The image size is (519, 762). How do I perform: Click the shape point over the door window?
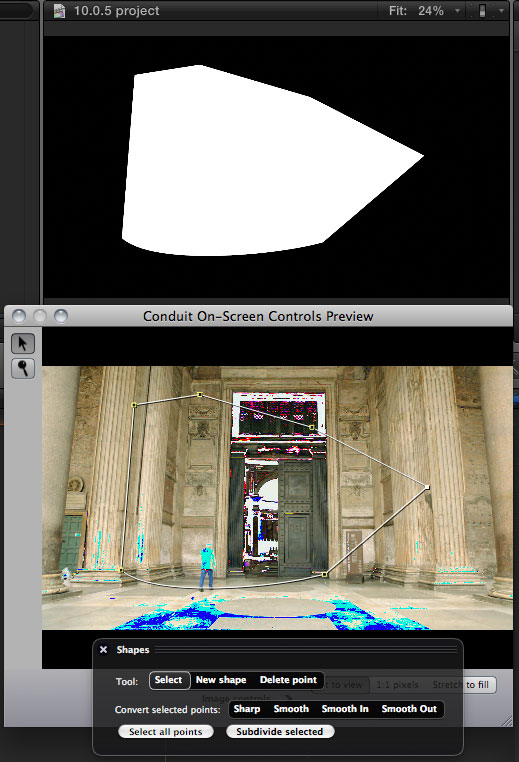(311, 427)
